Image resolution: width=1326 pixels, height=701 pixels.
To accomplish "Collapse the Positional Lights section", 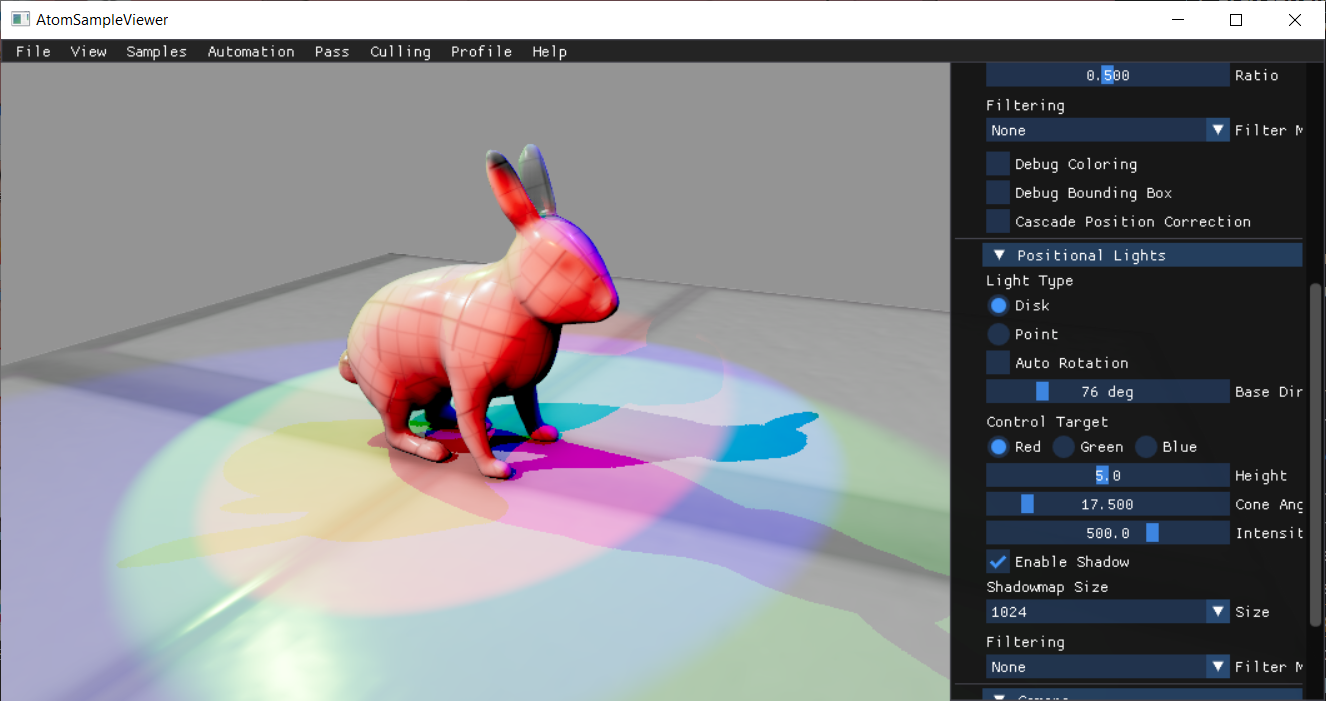I will [x=999, y=254].
